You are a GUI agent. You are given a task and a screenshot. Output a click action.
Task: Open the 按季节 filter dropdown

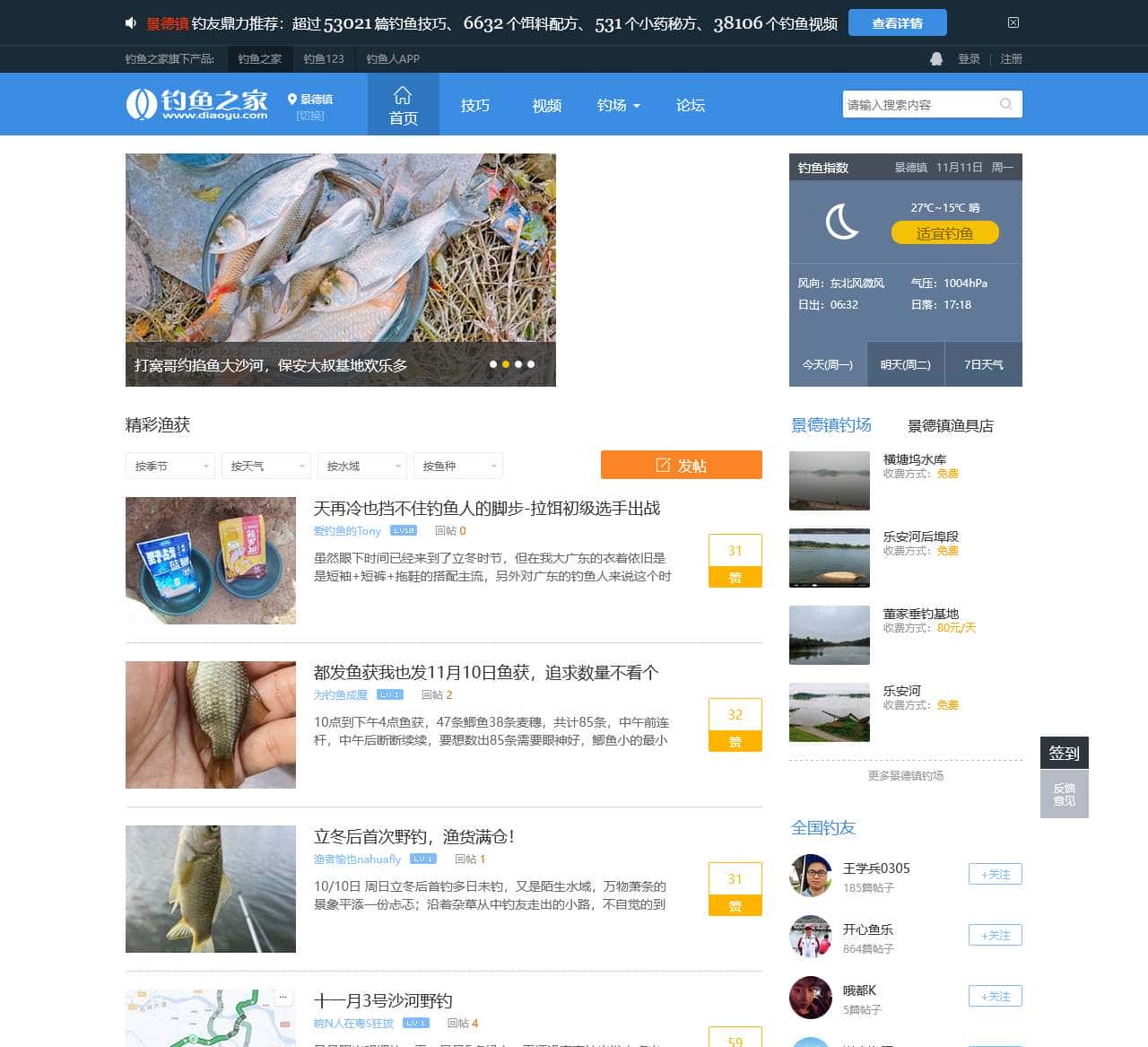(170, 466)
